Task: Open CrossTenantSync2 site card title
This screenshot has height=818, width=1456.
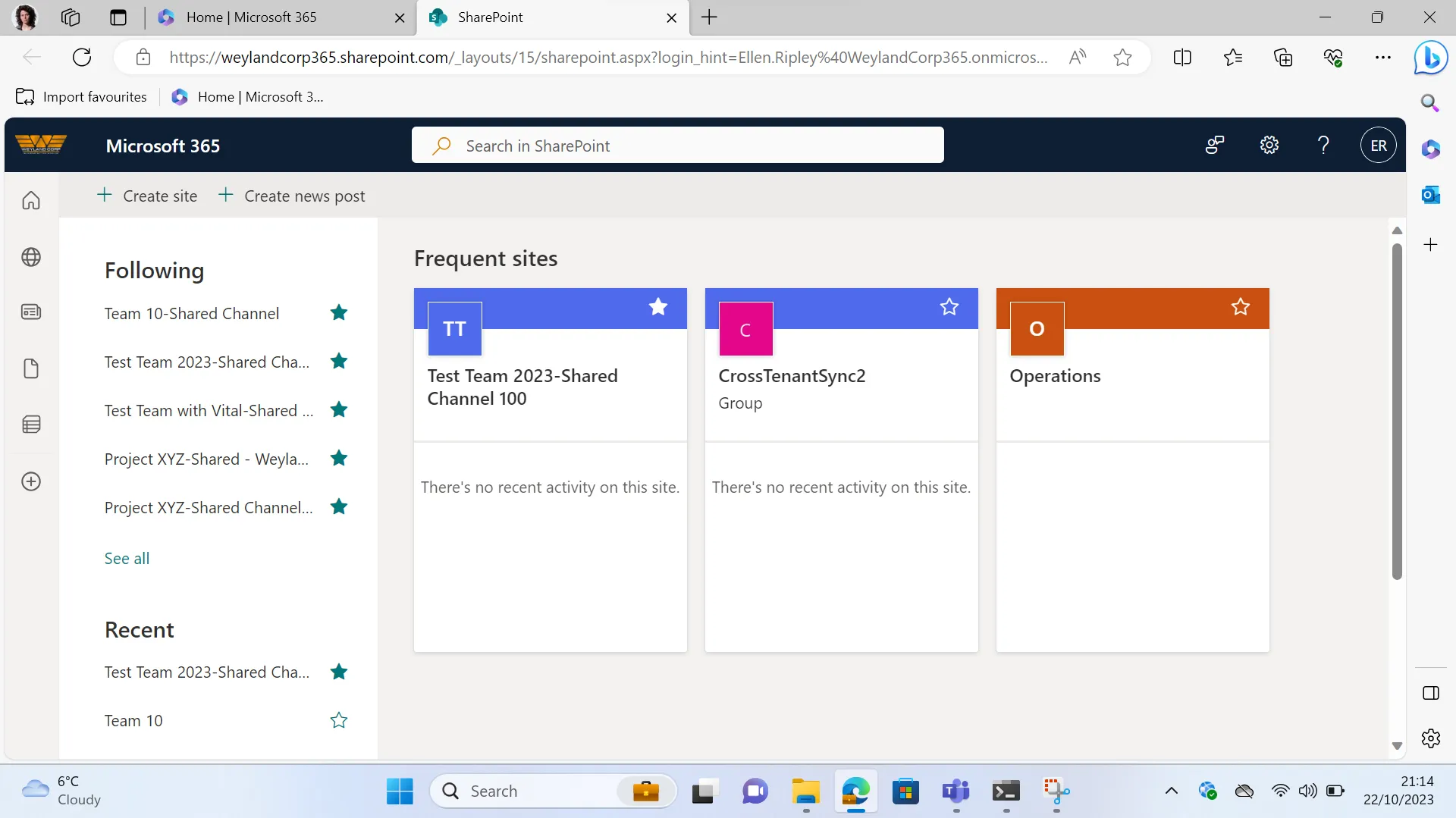Action: coord(792,376)
